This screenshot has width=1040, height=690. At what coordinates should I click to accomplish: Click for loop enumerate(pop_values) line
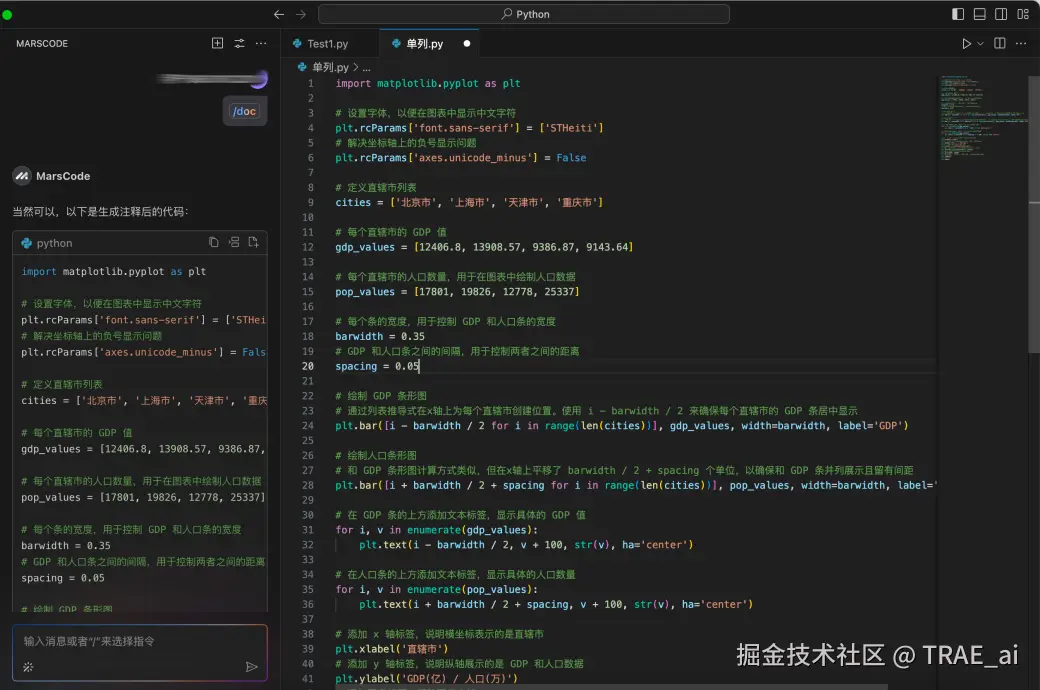[x=436, y=589]
